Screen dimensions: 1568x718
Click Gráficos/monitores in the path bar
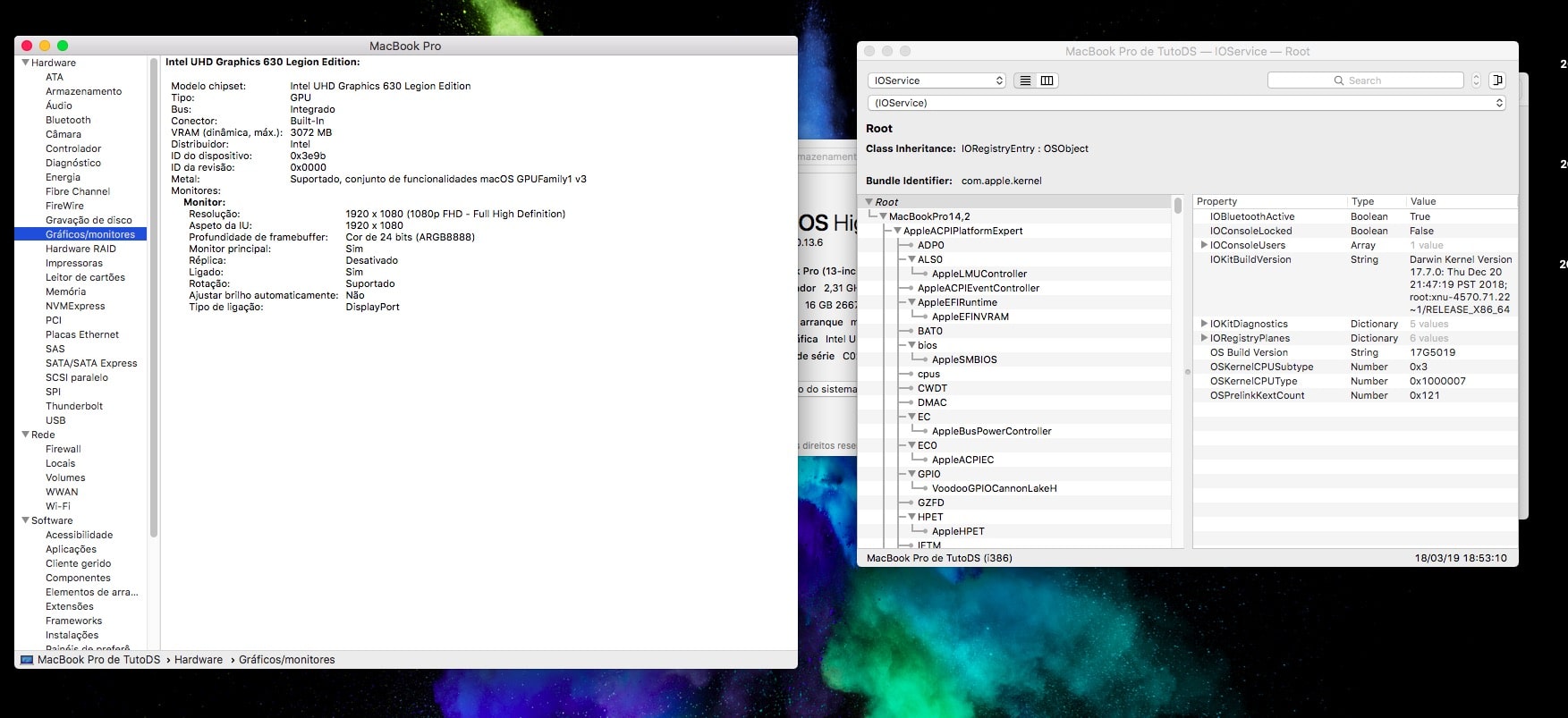[287, 660]
